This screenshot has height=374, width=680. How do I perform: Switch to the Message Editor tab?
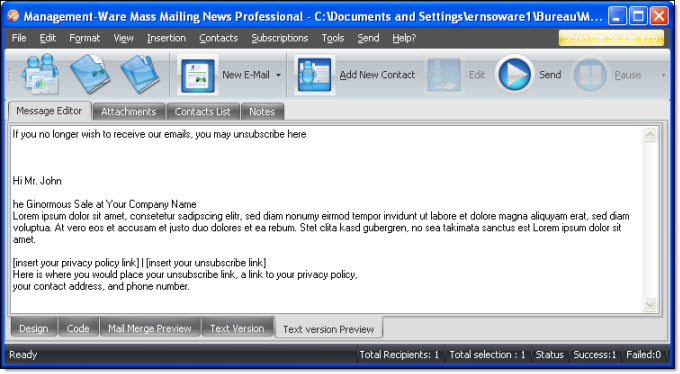49,111
